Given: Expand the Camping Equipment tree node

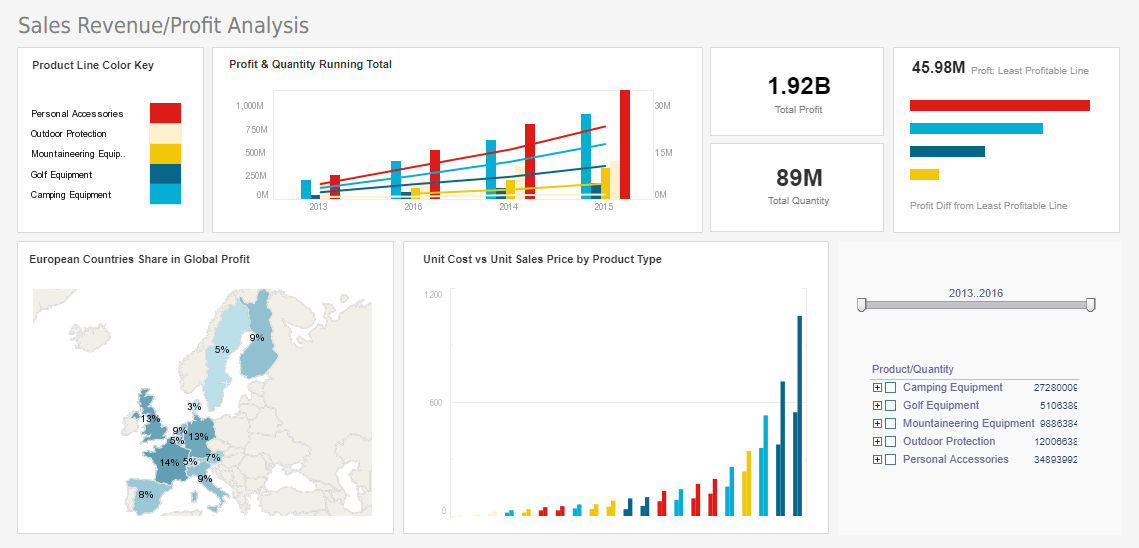Looking at the screenshot, I should coord(877,387).
